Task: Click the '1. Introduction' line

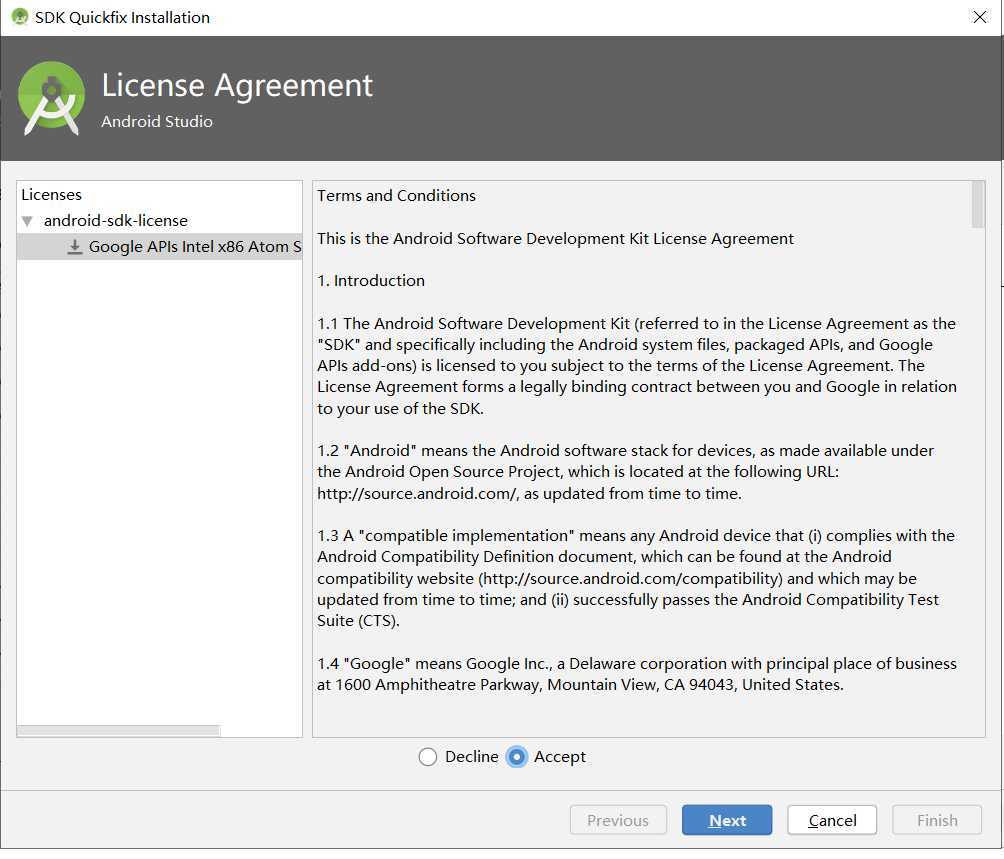Action: coord(371,281)
